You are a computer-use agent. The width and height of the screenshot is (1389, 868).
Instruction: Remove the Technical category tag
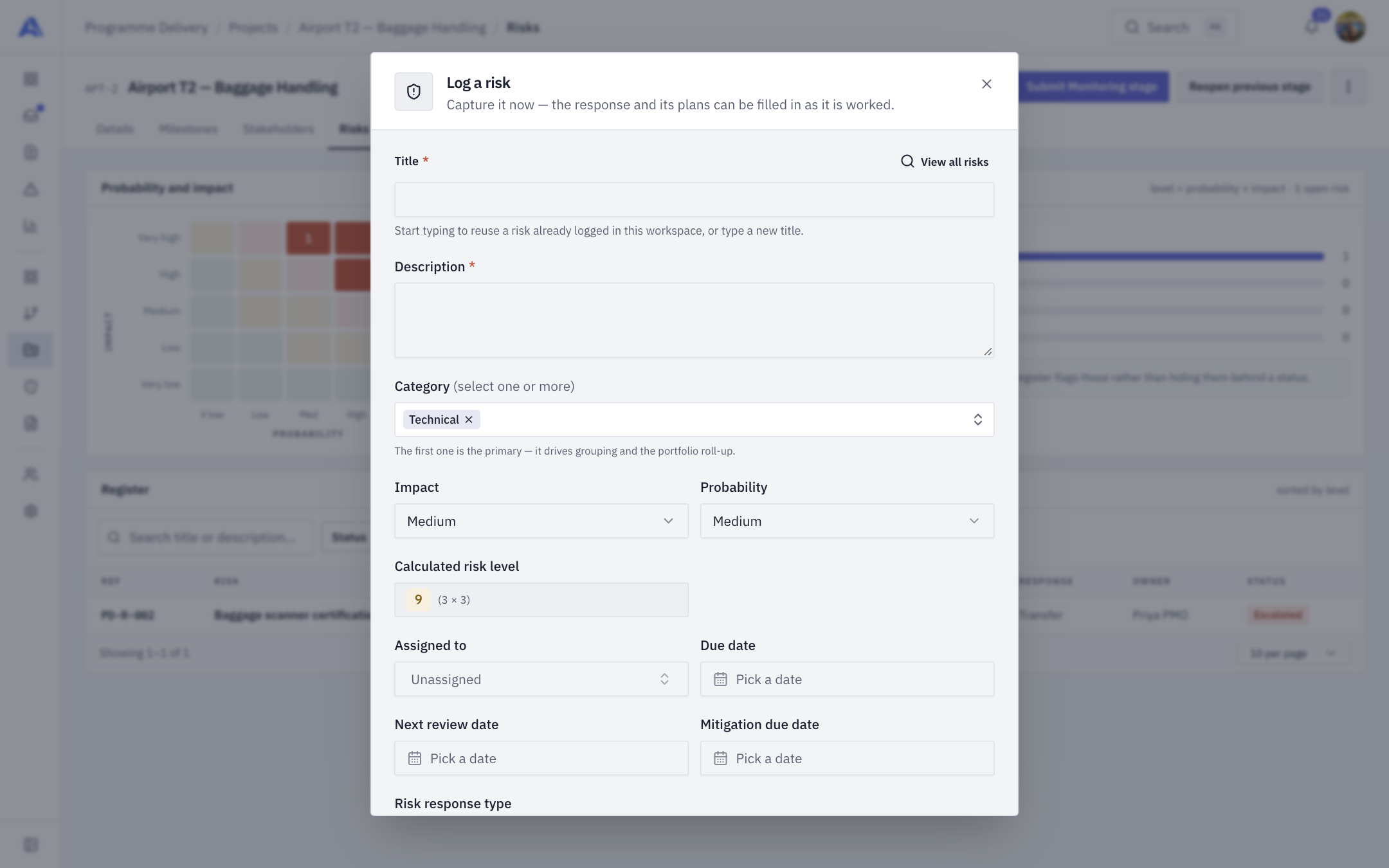click(469, 420)
